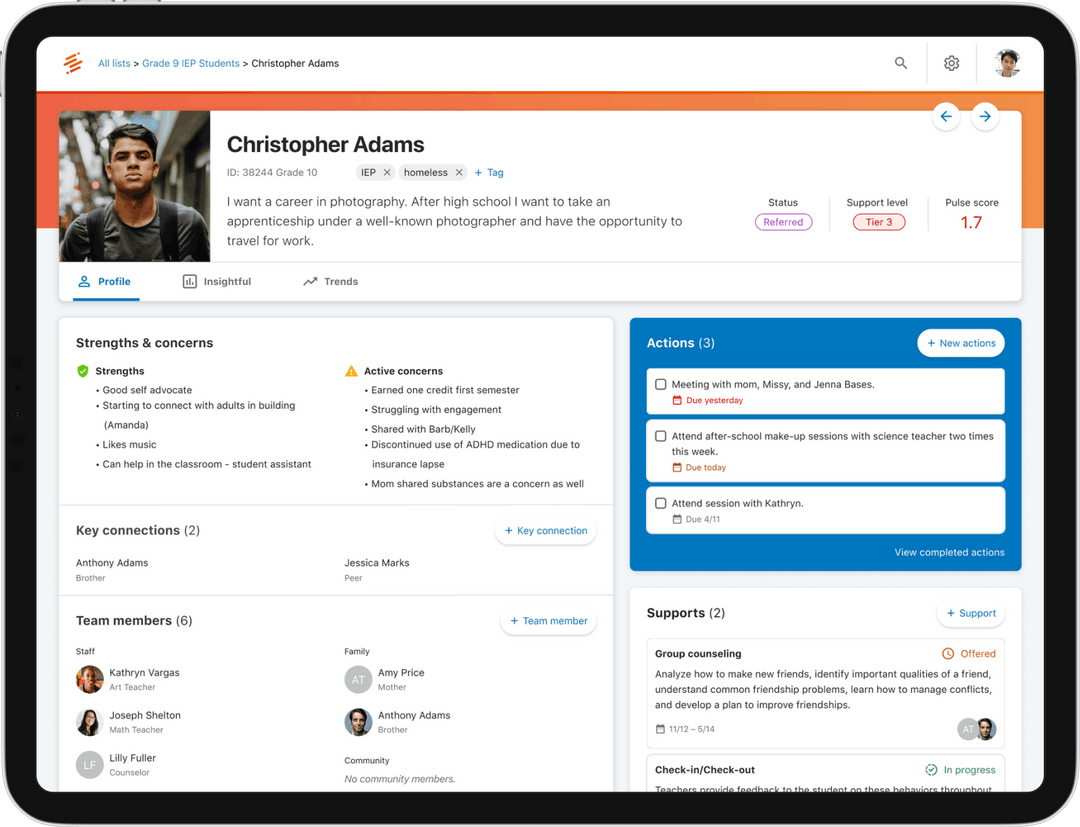
Task: Advance to next student with right arrow
Action: (985, 117)
